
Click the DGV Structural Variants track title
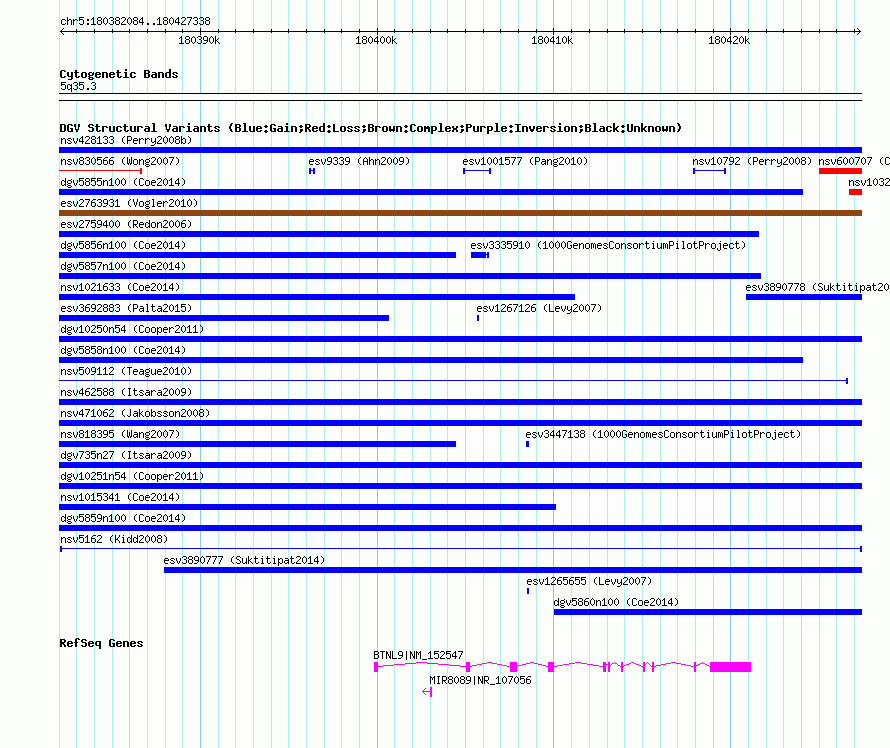pos(370,128)
